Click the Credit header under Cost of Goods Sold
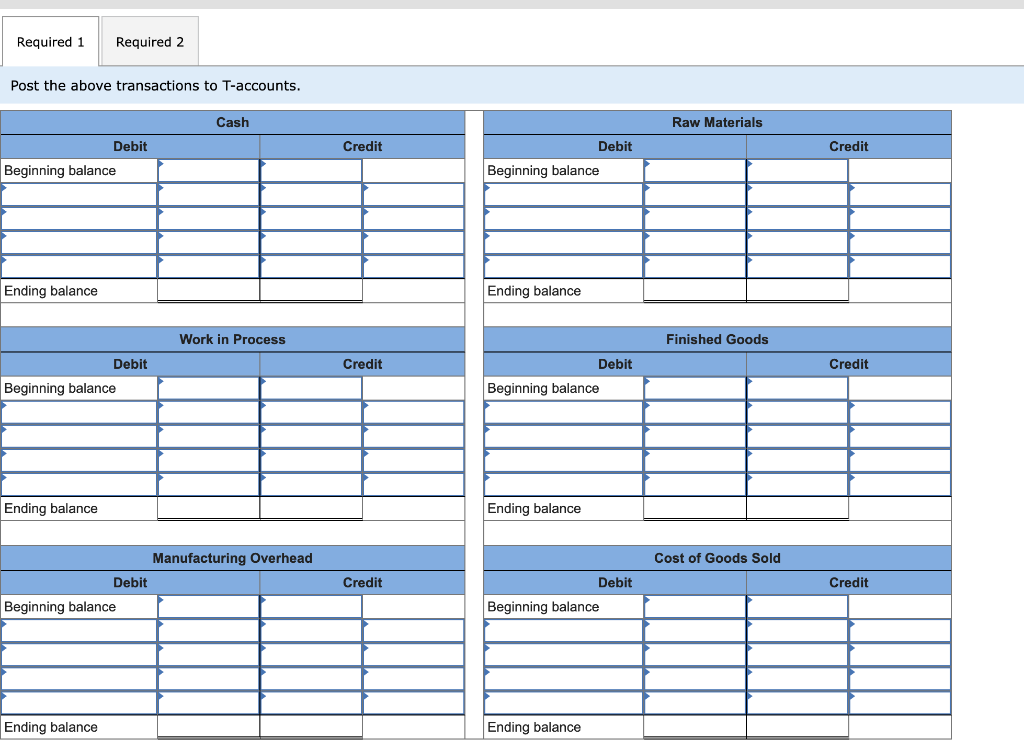This screenshot has height=750, width=1024. click(x=849, y=583)
